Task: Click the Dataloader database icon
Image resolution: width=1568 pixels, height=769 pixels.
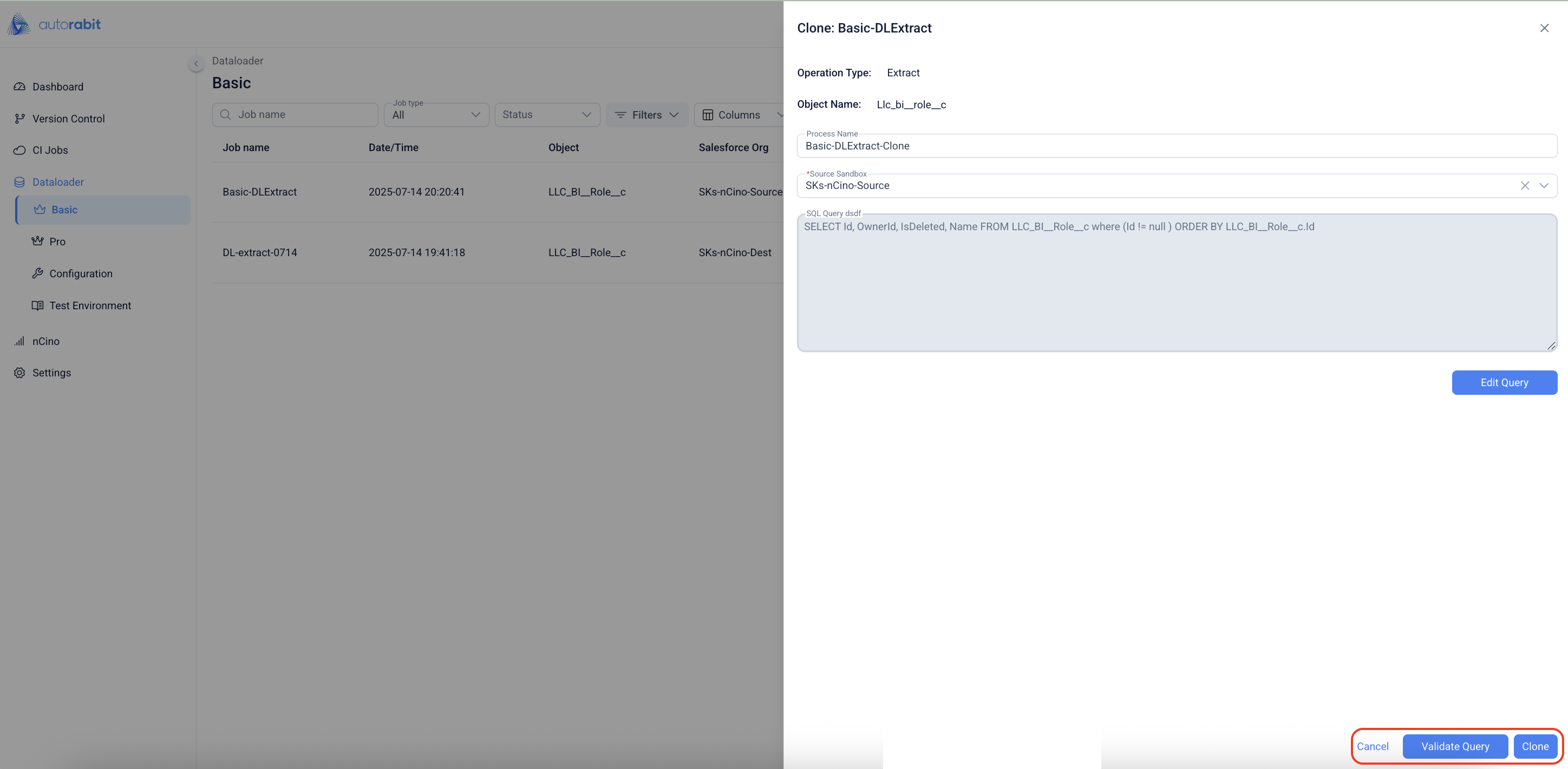Action: tap(19, 182)
